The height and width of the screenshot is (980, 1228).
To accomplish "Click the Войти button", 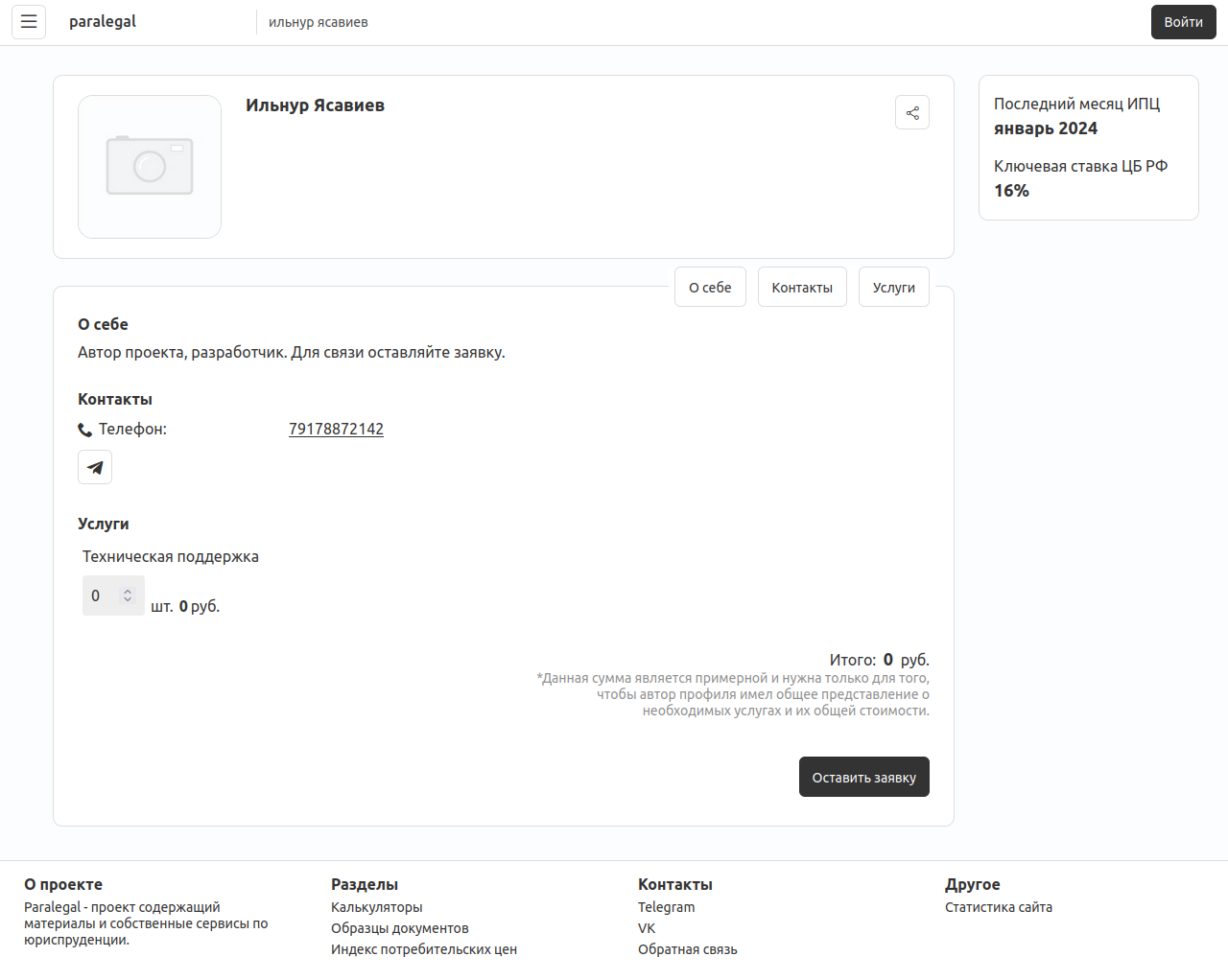I will coord(1183,22).
